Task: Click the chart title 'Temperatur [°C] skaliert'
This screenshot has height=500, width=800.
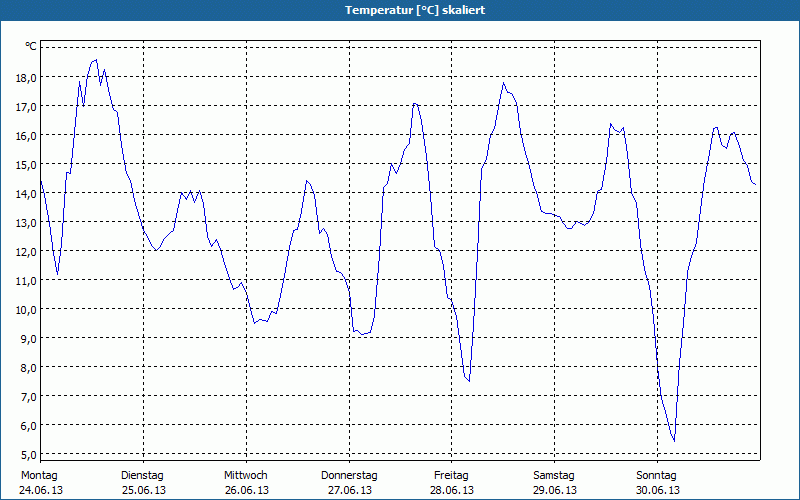Action: 415,10
